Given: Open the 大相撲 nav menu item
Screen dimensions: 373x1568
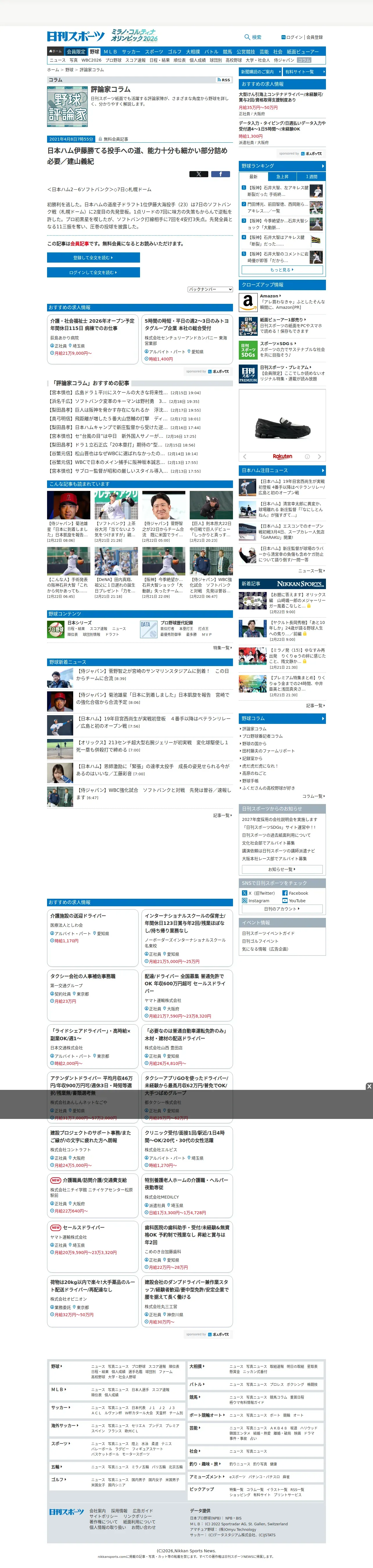Looking at the screenshot, I should click(193, 52).
